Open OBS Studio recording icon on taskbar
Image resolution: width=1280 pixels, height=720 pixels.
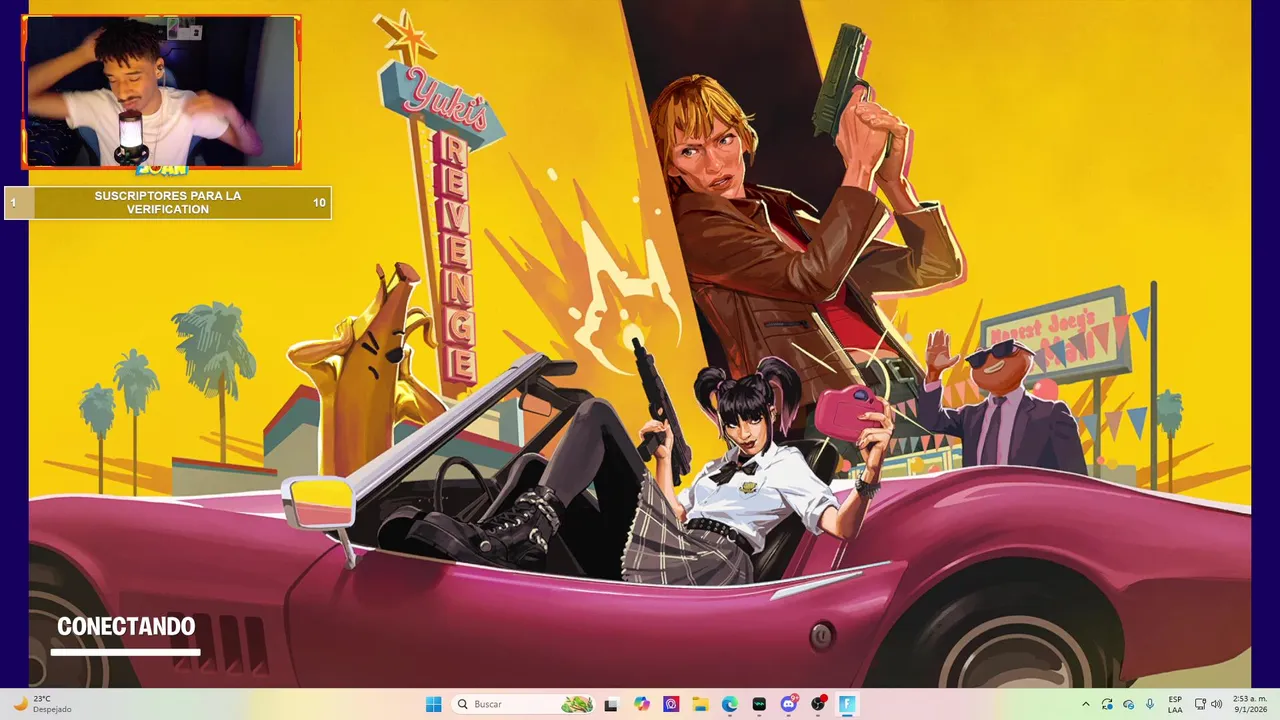[x=818, y=704]
